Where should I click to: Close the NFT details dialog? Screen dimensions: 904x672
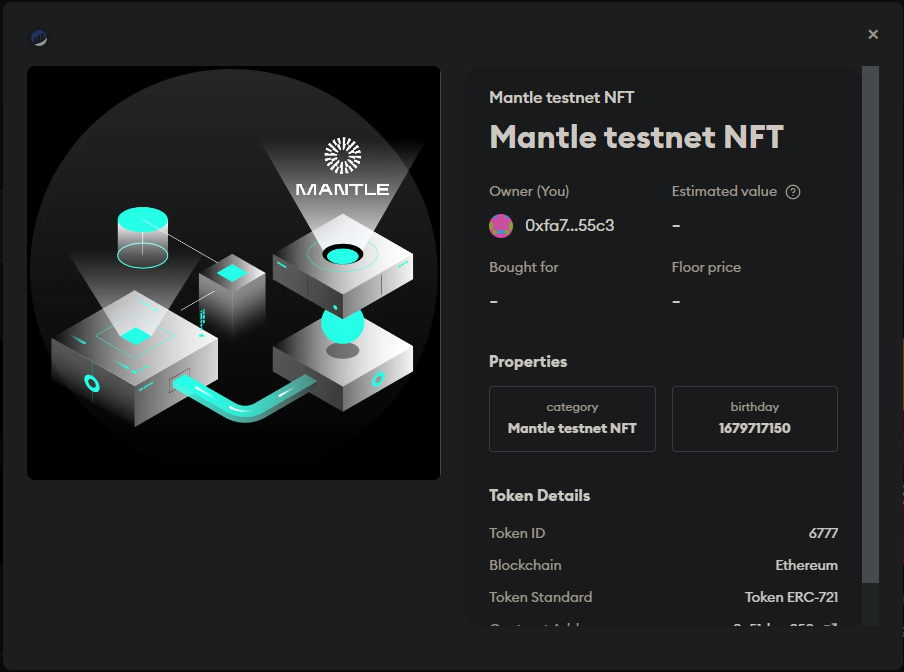(x=873, y=33)
